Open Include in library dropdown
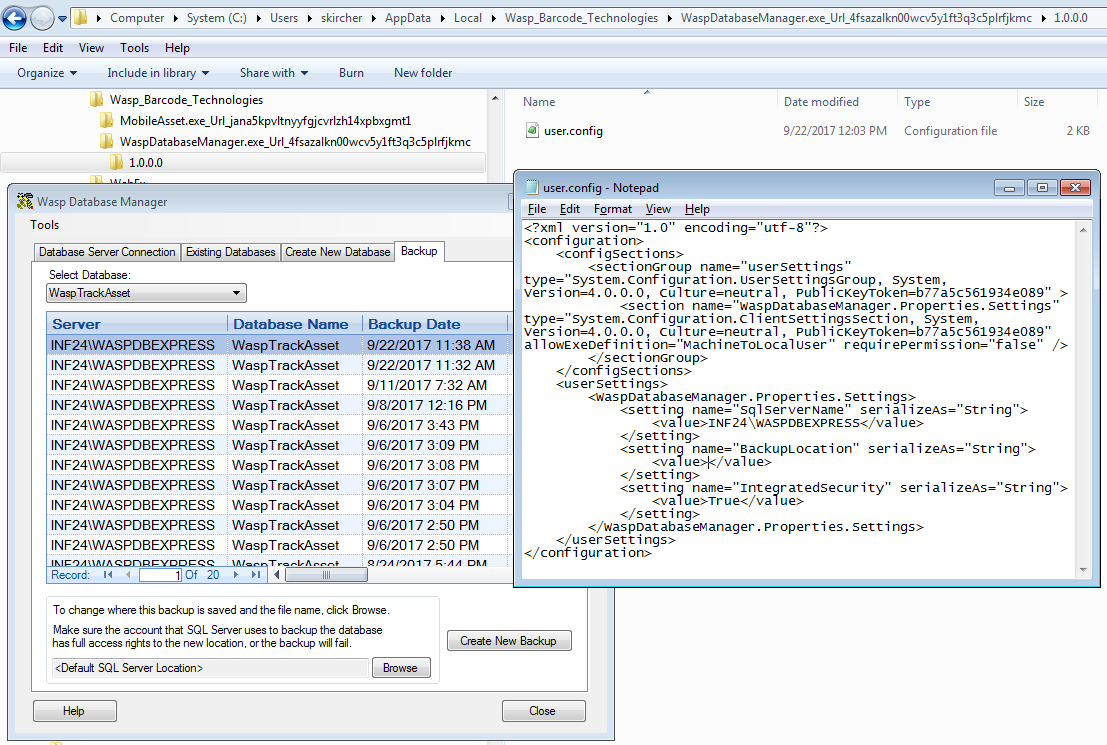 [158, 73]
